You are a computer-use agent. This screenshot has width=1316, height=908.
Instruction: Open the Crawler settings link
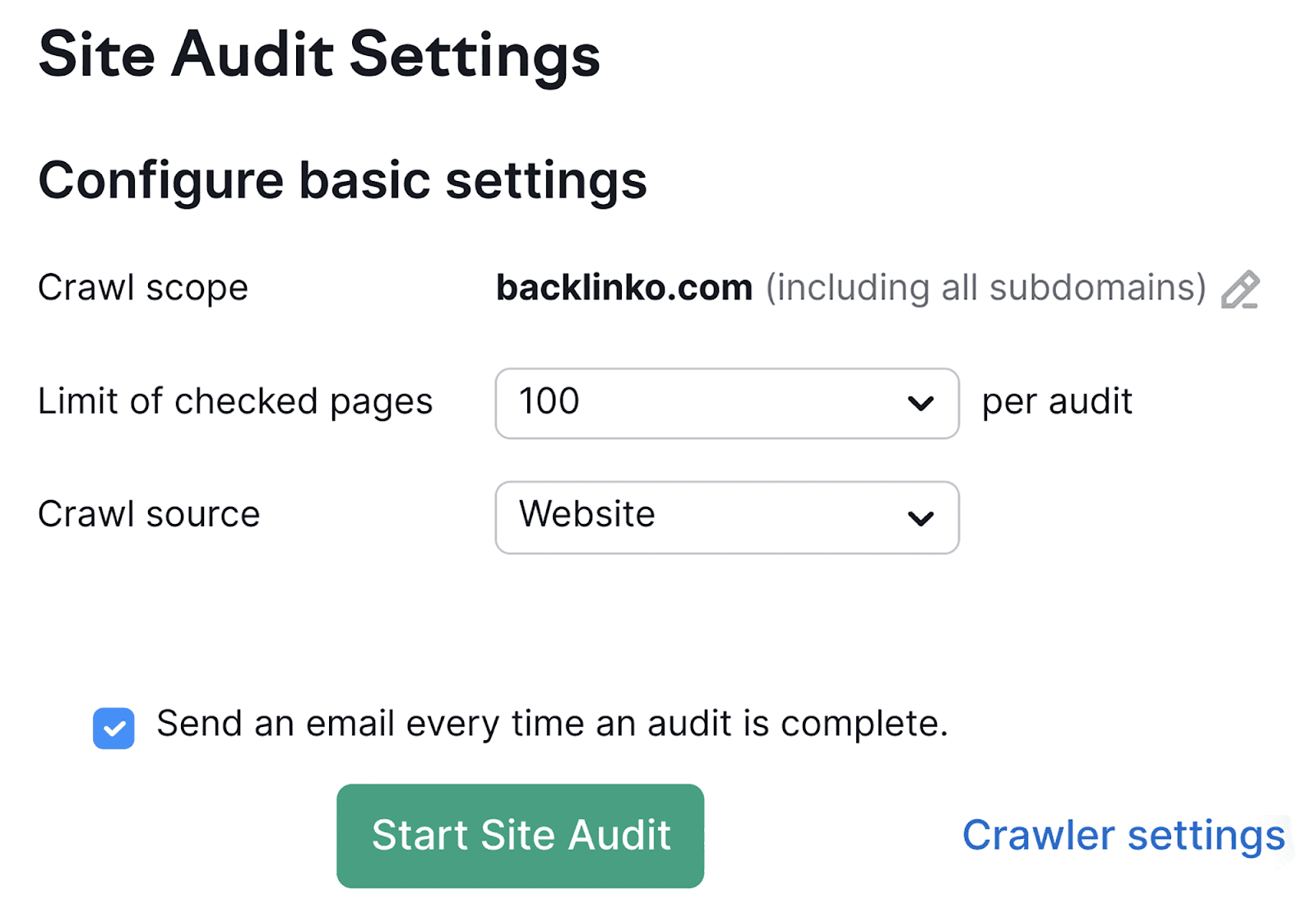click(x=1123, y=836)
